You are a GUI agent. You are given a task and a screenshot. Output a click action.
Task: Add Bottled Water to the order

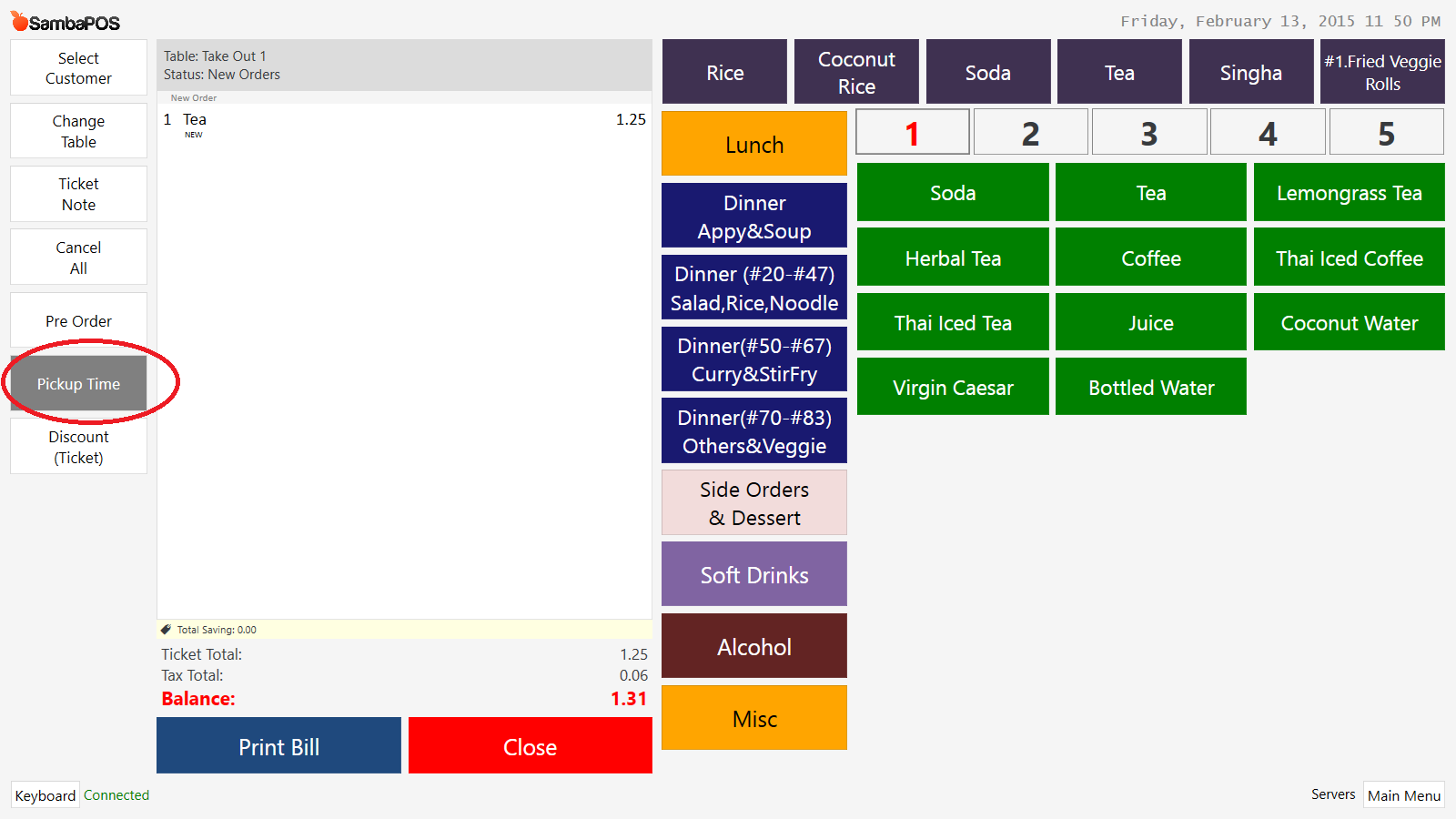tap(1150, 388)
